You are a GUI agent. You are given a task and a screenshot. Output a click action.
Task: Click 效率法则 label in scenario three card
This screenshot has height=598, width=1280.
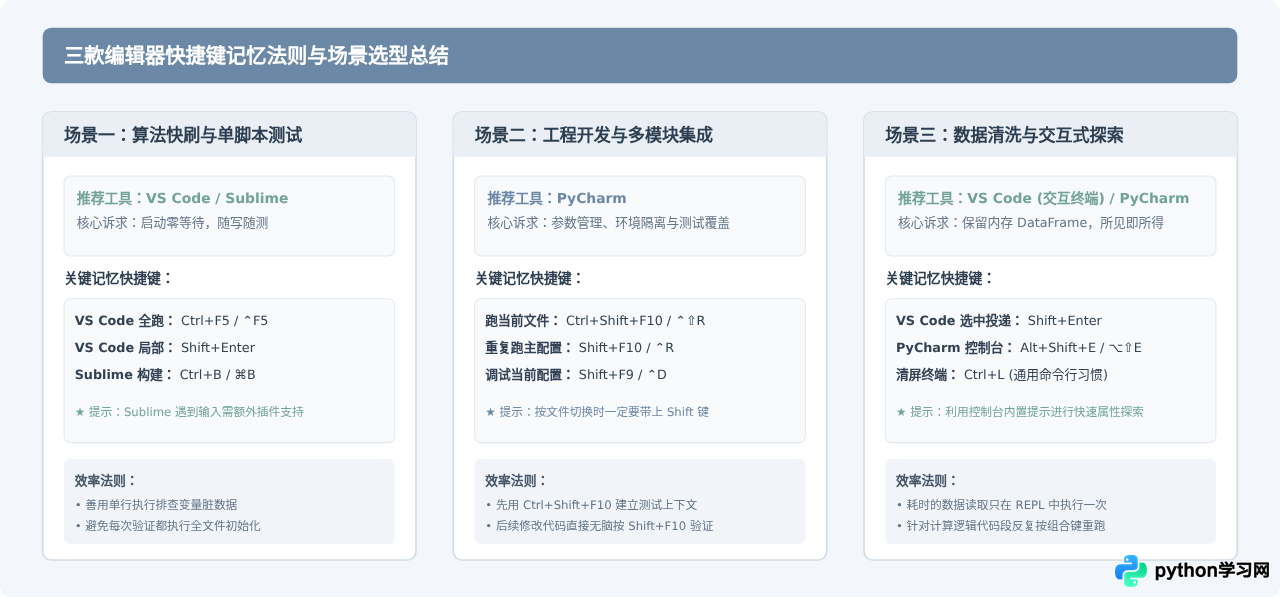[927, 481]
